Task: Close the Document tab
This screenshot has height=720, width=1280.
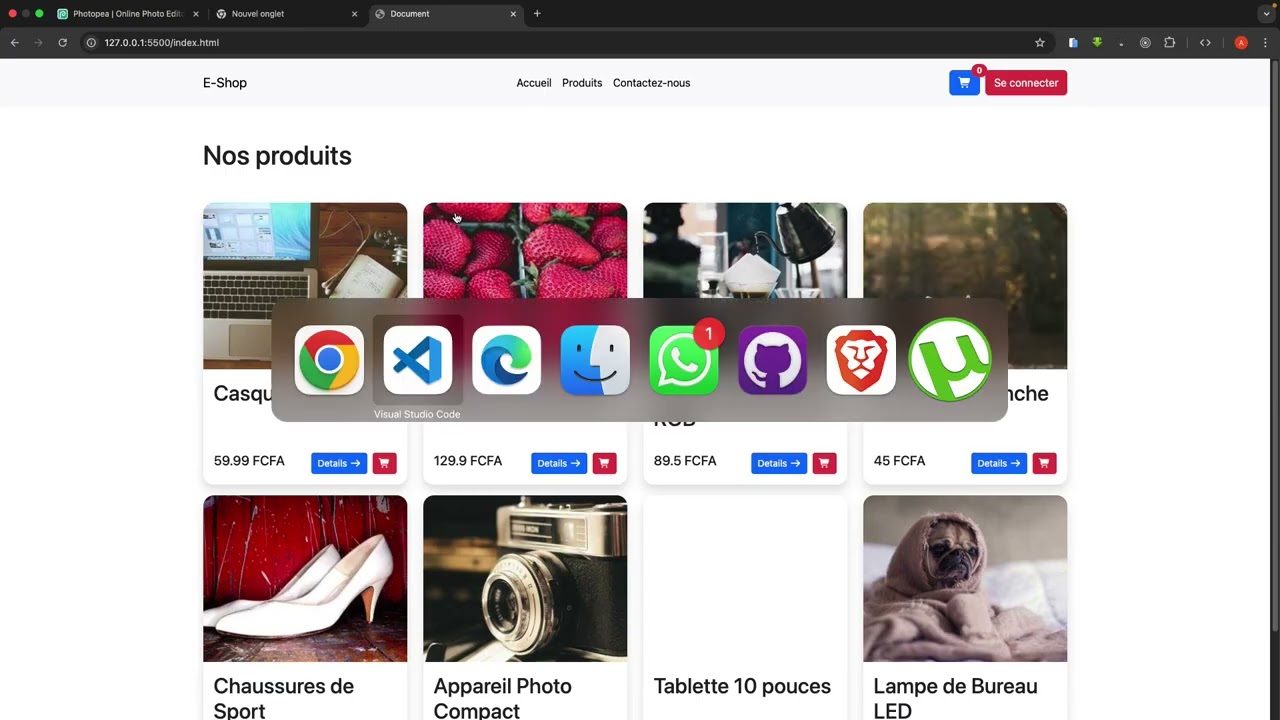Action: [513, 14]
